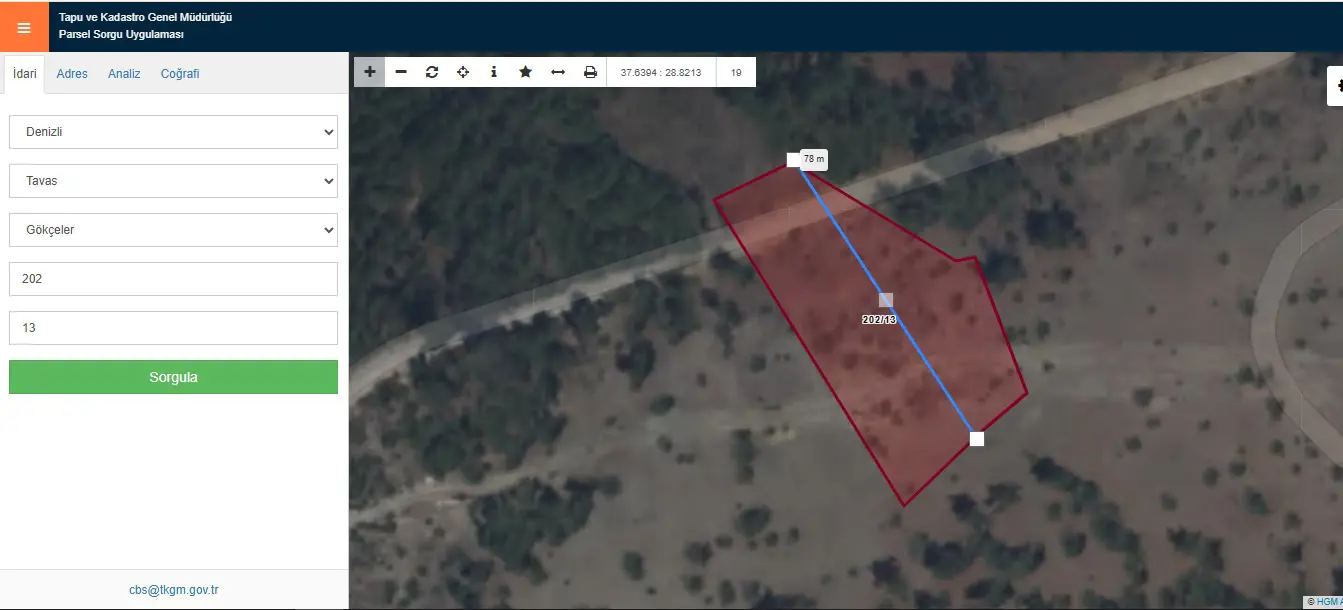Image resolution: width=1343 pixels, height=610 pixels.
Task: Open the cbs@tkgm.gov.tr email link
Action: click(x=174, y=590)
